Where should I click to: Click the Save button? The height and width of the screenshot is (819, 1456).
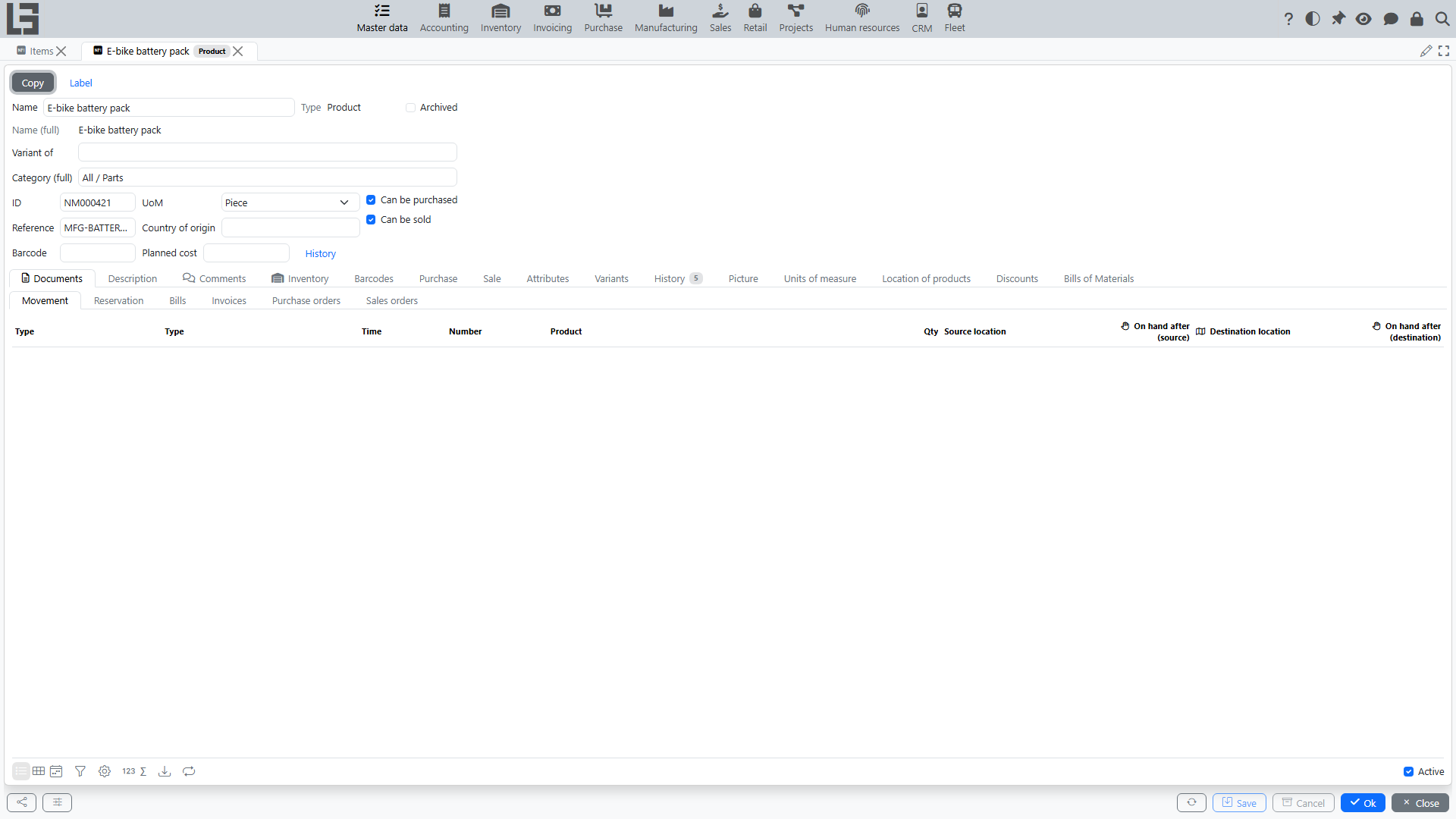tap(1239, 803)
